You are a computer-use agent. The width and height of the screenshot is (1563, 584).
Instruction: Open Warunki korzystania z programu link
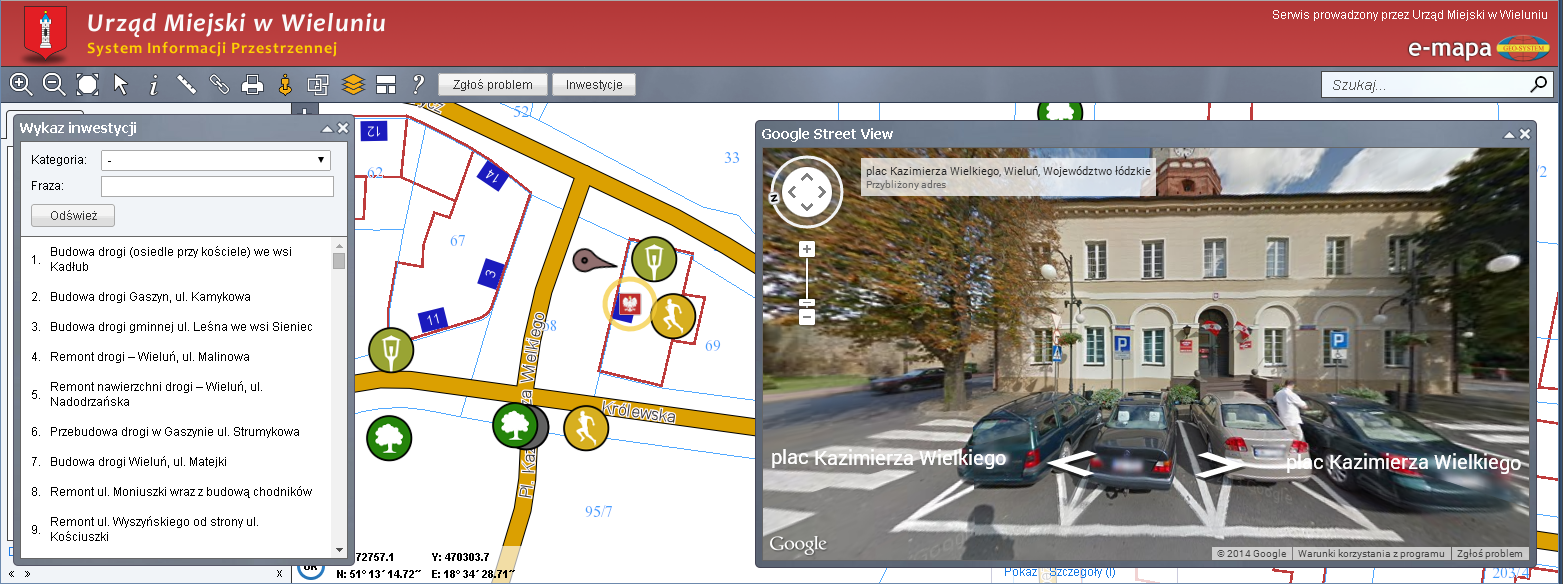1370,554
